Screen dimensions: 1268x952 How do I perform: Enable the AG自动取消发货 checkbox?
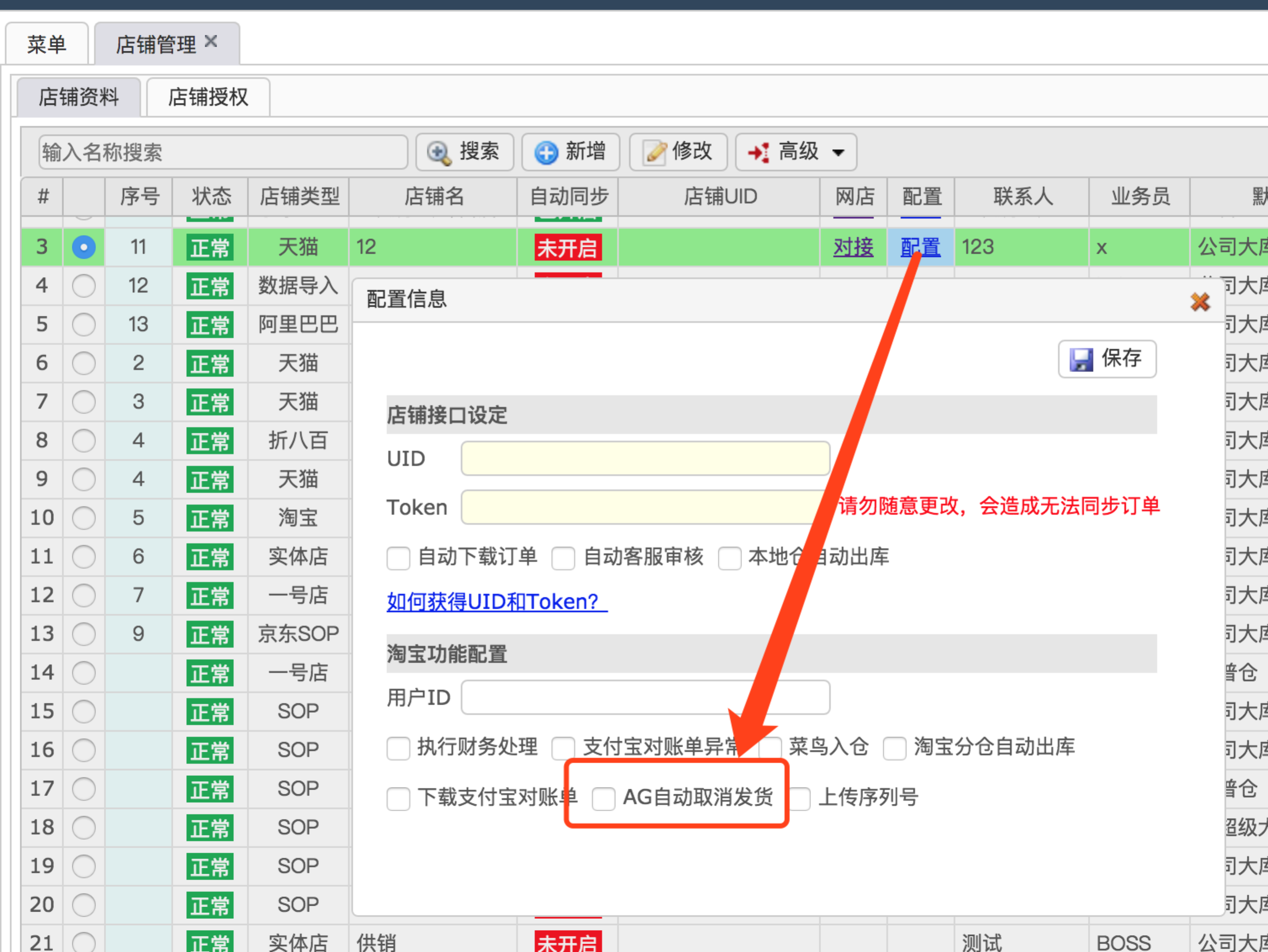[604, 798]
